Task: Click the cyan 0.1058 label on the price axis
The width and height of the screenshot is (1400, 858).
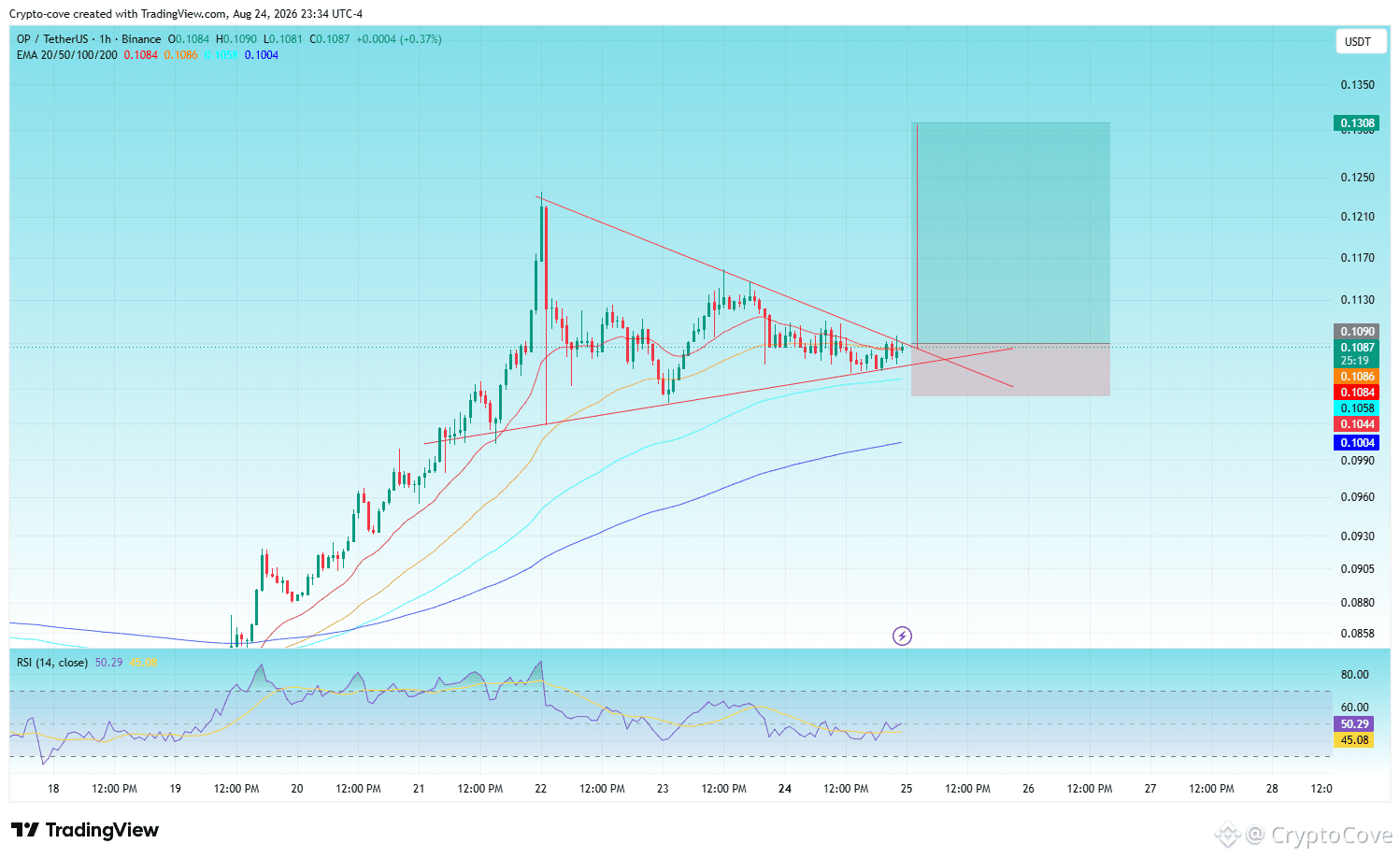Action: click(x=1357, y=408)
